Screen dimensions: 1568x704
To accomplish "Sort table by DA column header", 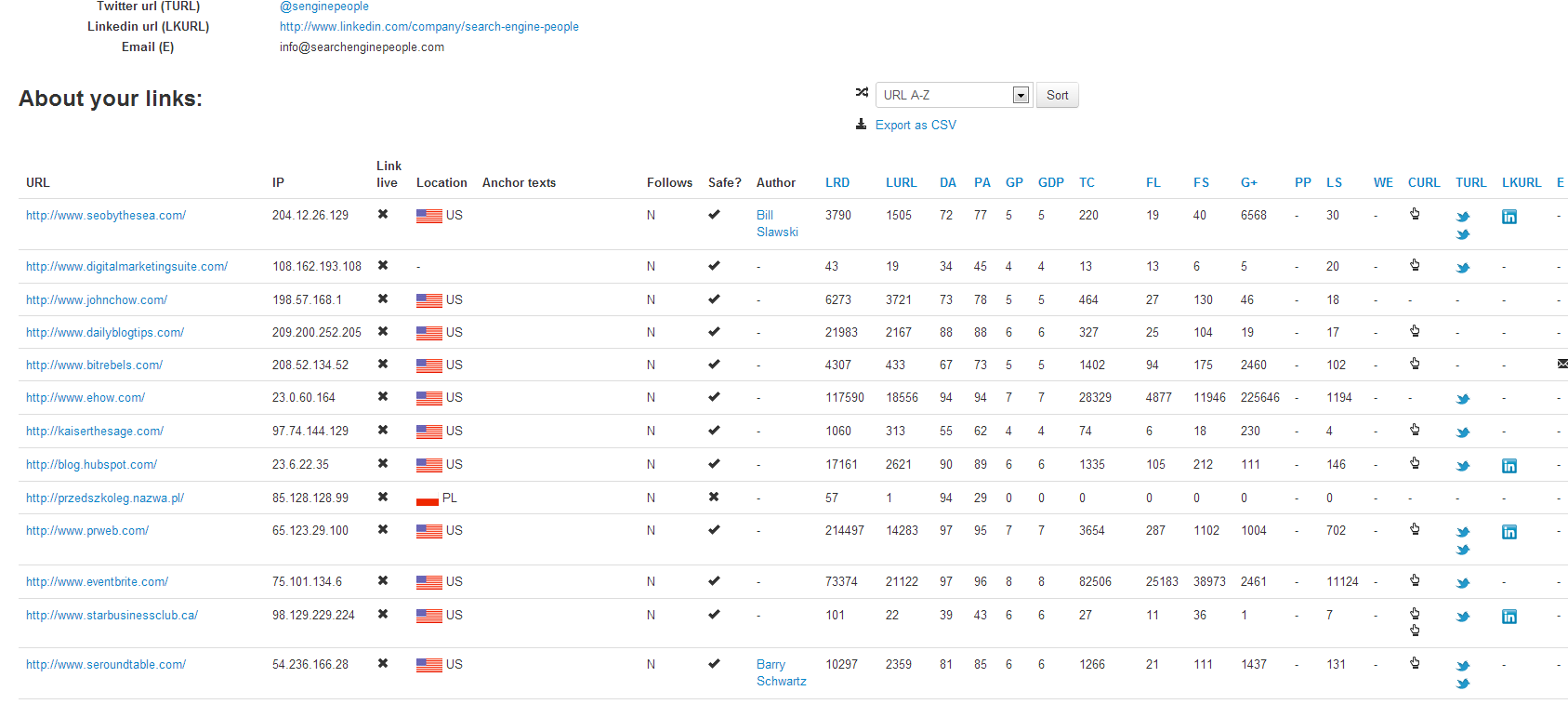I will (x=947, y=182).
